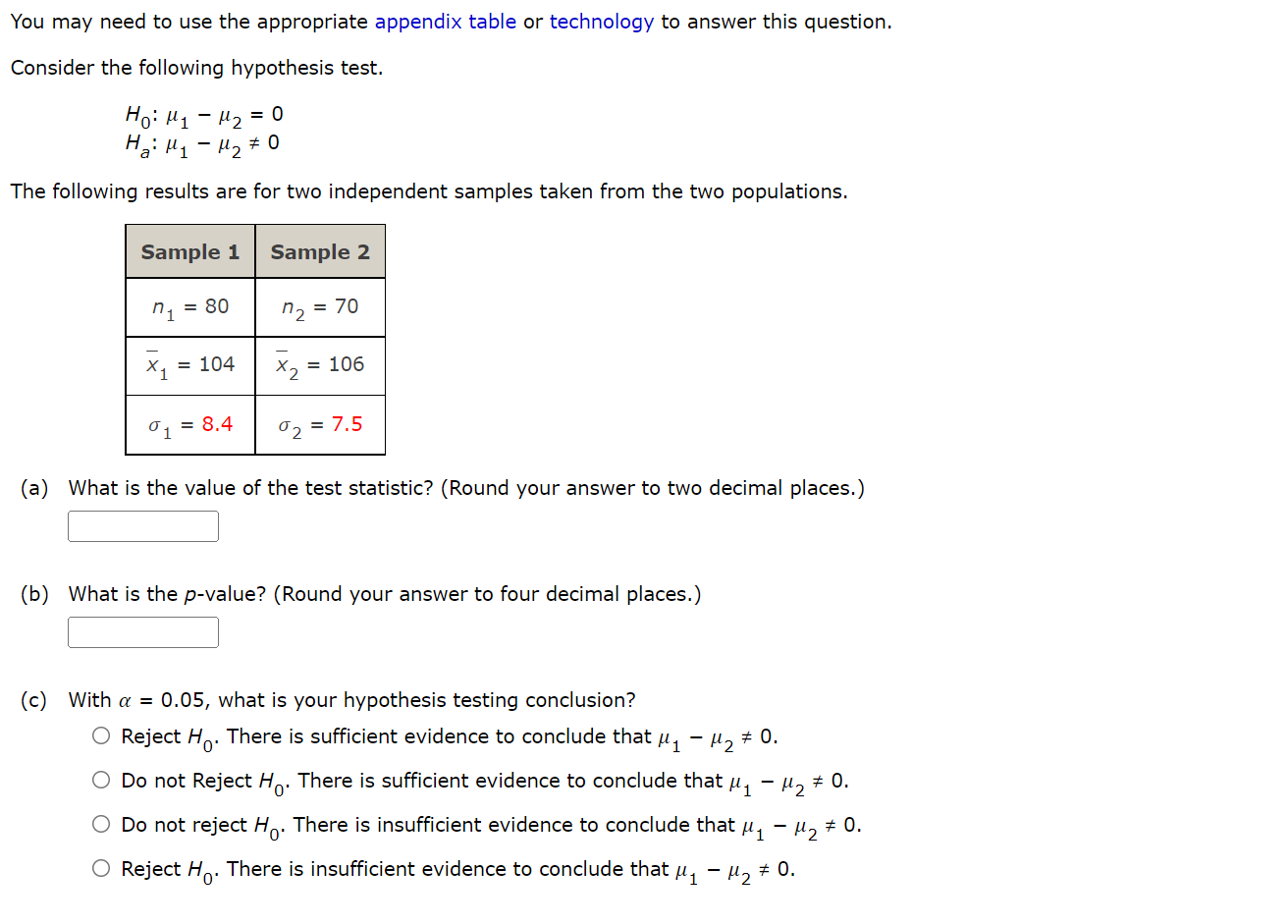Select the sigma2 = 7.5 value
Image resolution: width=1288 pixels, height=924 pixels.
[320, 424]
